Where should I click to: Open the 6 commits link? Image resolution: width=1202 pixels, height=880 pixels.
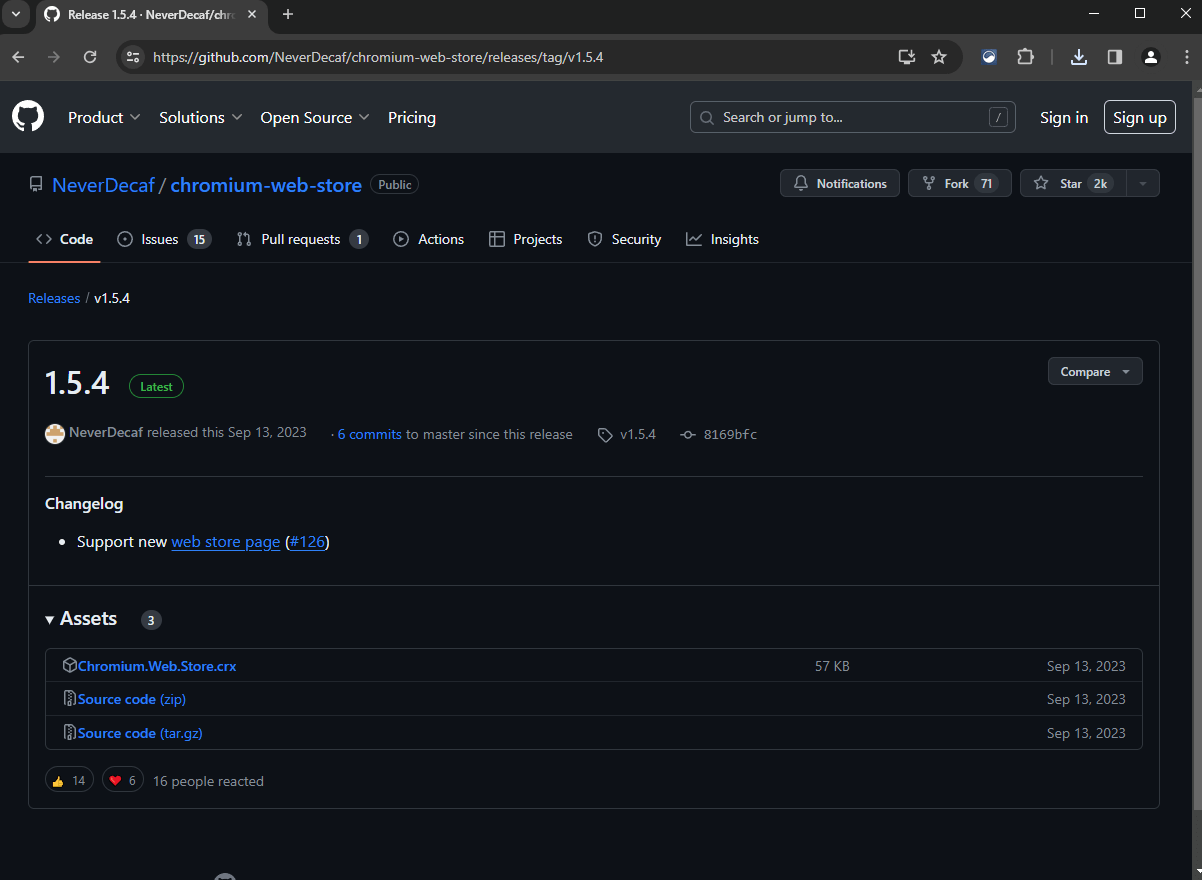370,435
